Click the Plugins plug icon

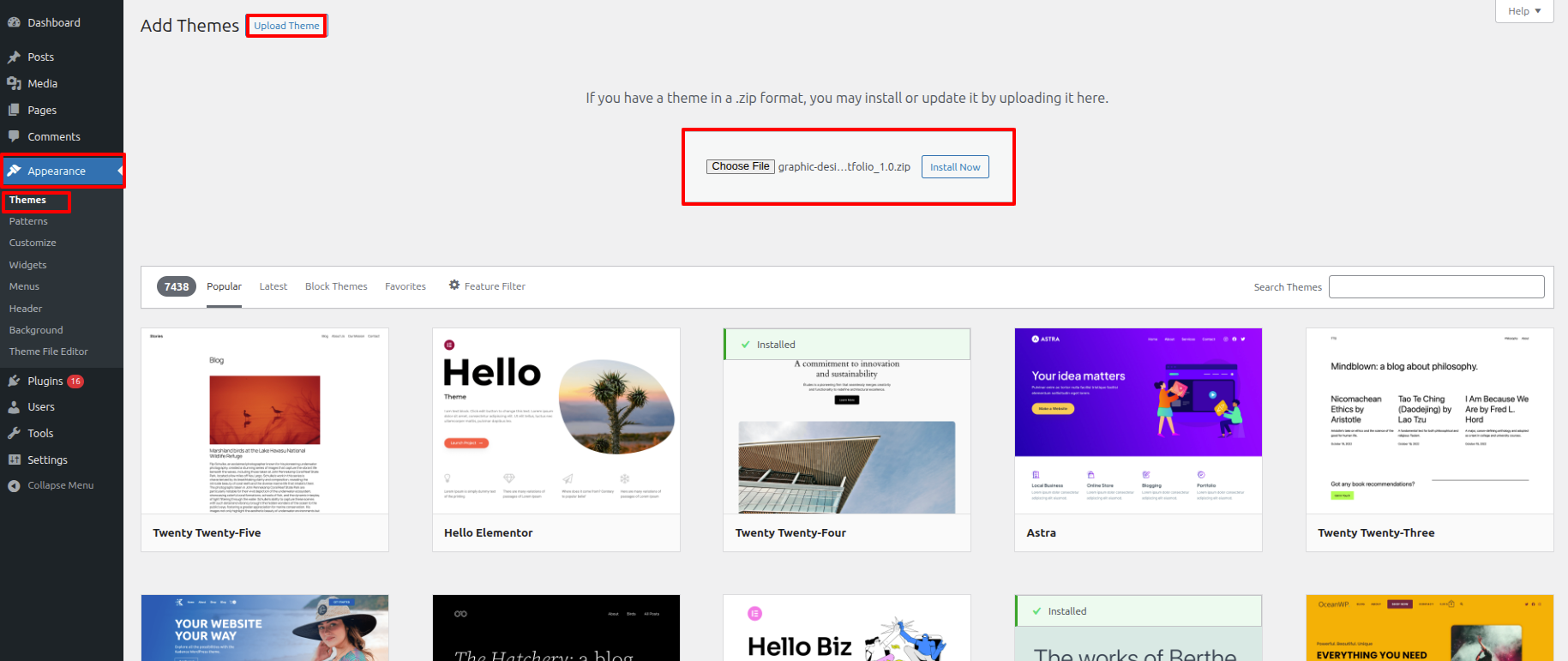14,382
